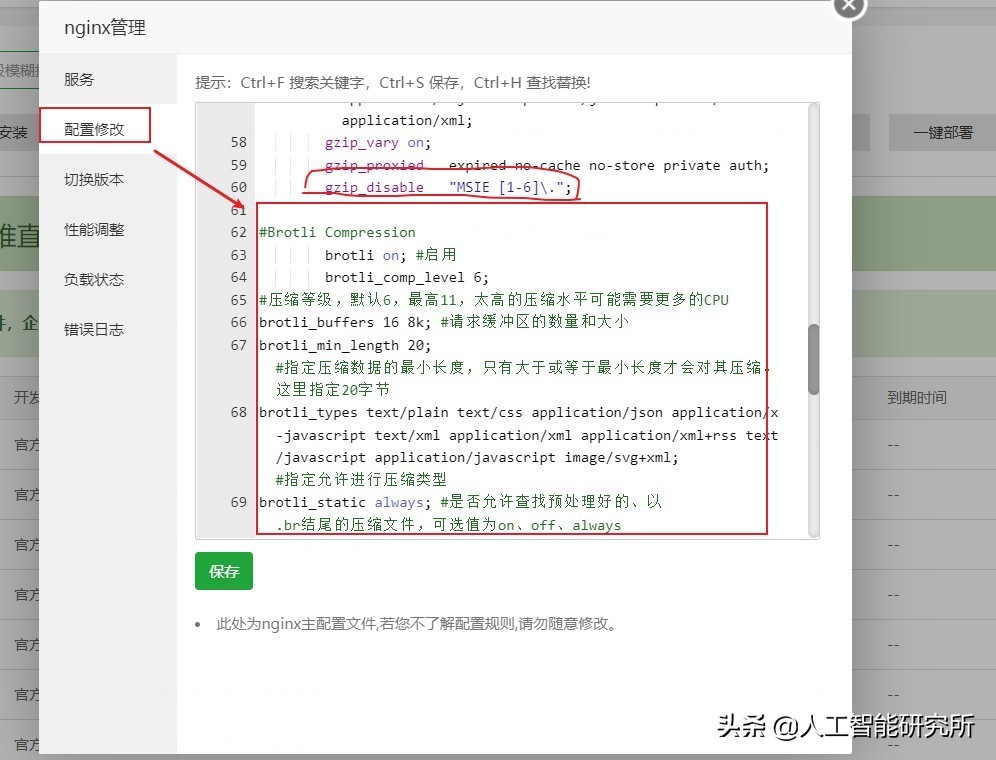This screenshot has width=996, height=760.
Task: Click the editor vertical scrollbar thumb
Action: coord(813,360)
